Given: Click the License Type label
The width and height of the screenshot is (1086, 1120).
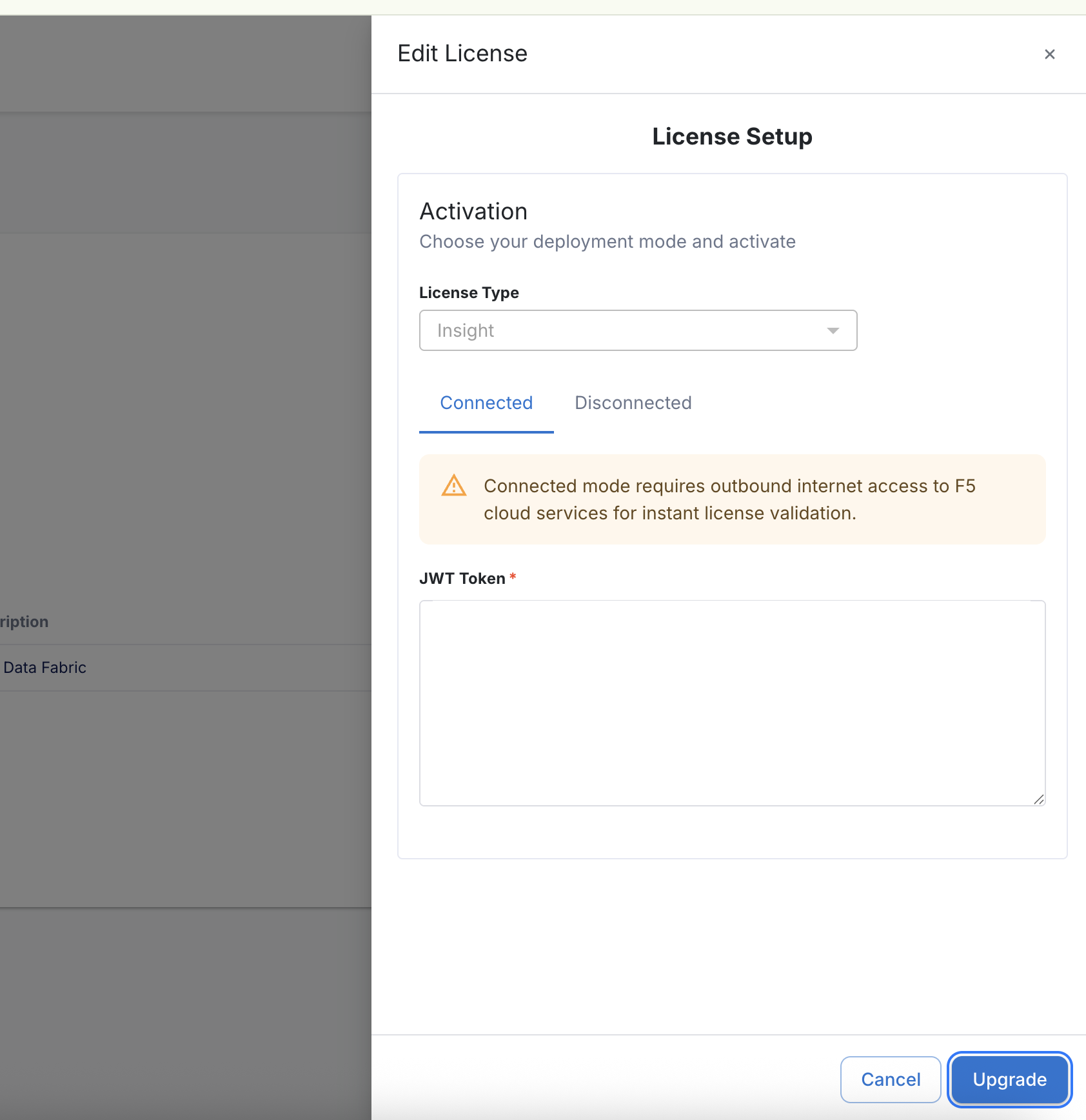Looking at the screenshot, I should (469, 293).
